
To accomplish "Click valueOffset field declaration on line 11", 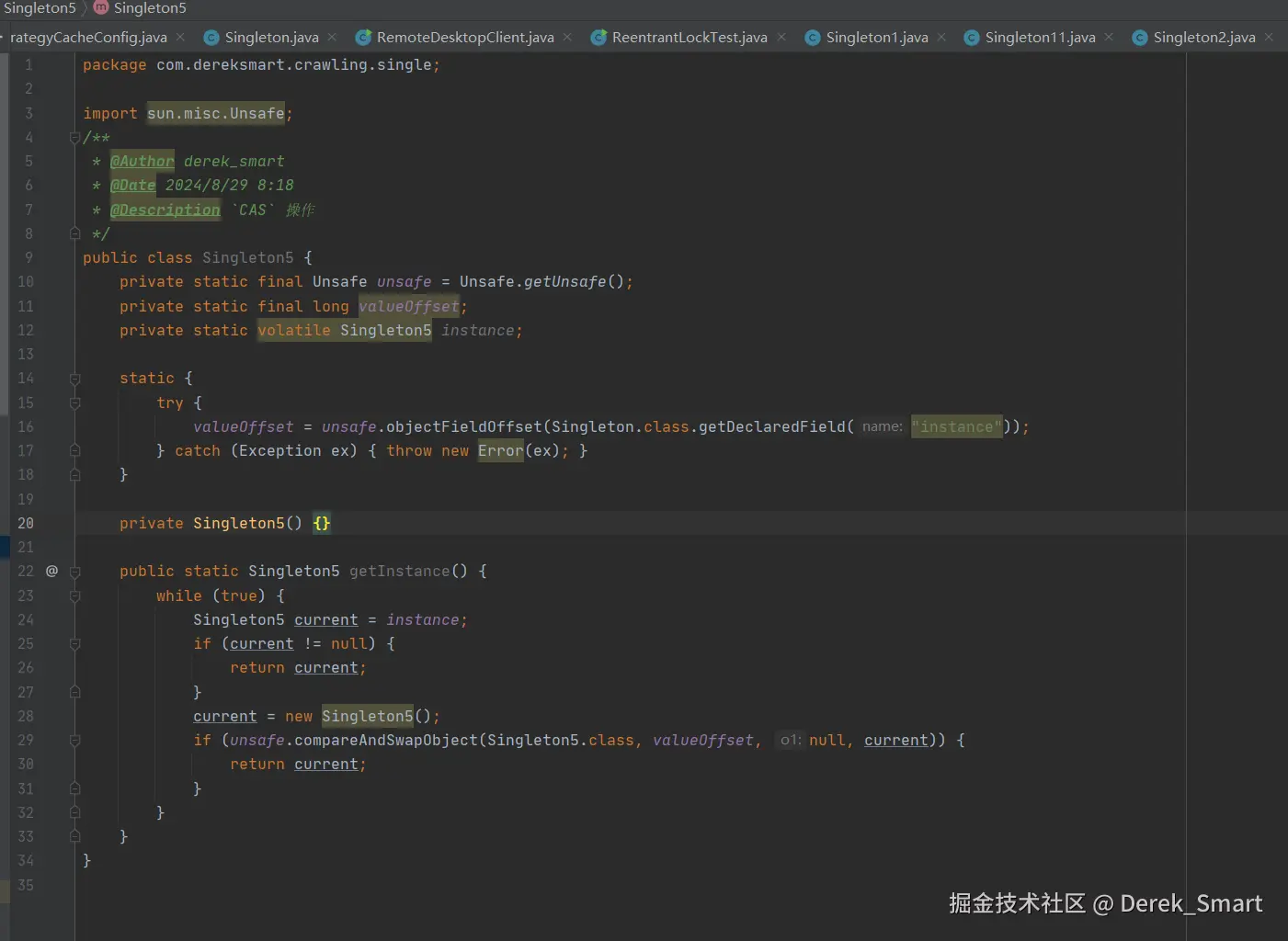I will tap(409, 306).
